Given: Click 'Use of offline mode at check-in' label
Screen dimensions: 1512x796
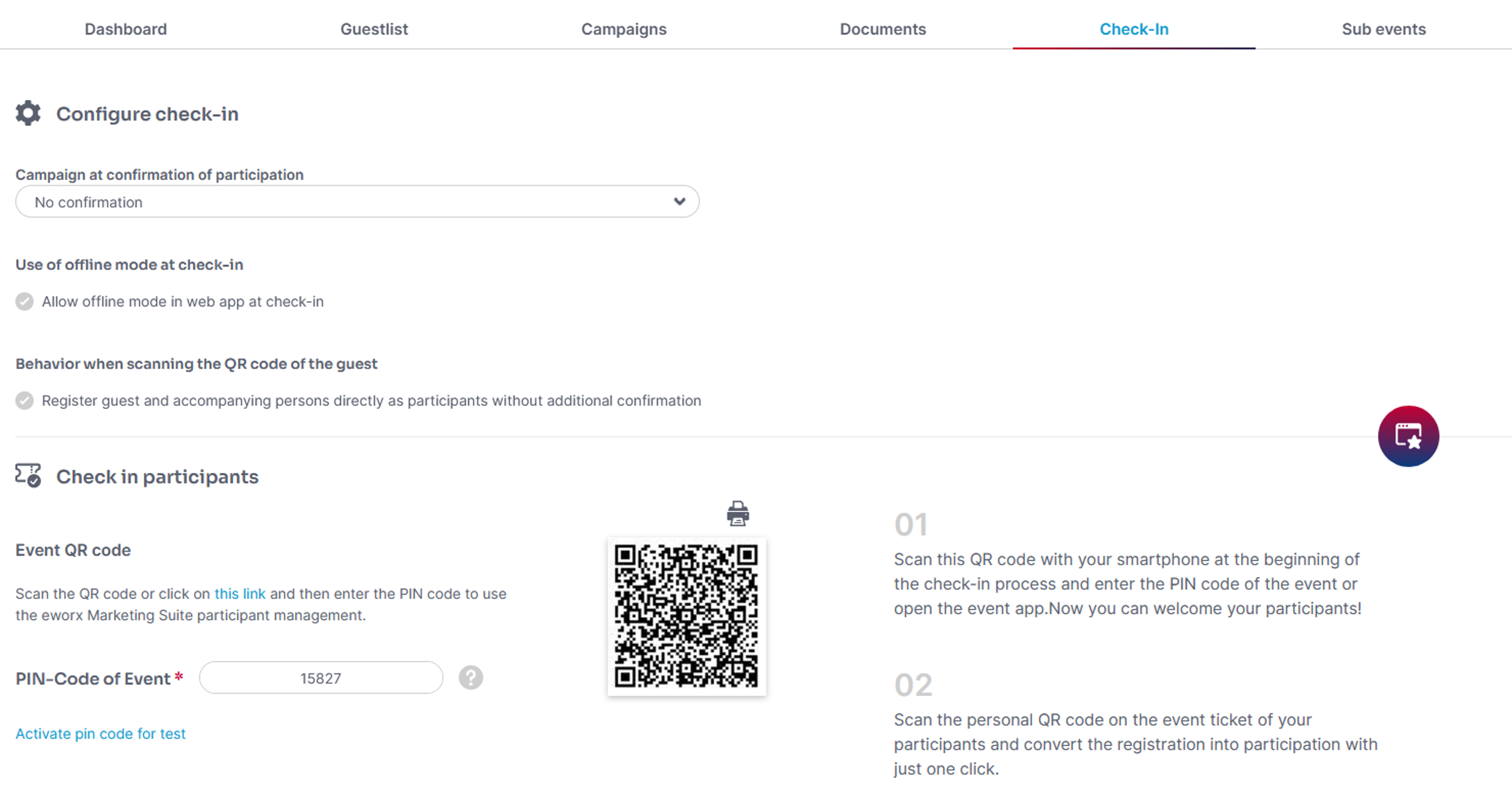Looking at the screenshot, I should tap(129, 265).
